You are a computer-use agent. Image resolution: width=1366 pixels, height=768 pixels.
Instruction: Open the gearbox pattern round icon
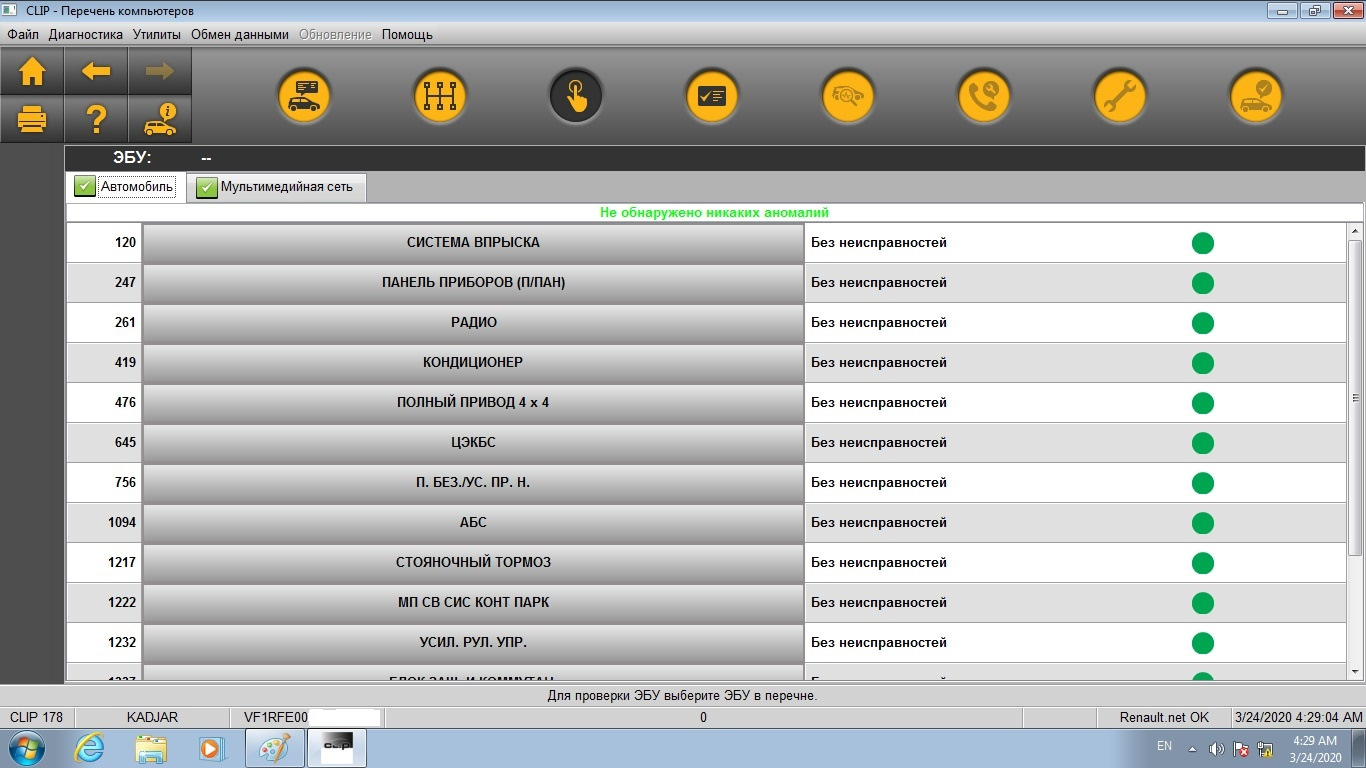tap(440, 96)
